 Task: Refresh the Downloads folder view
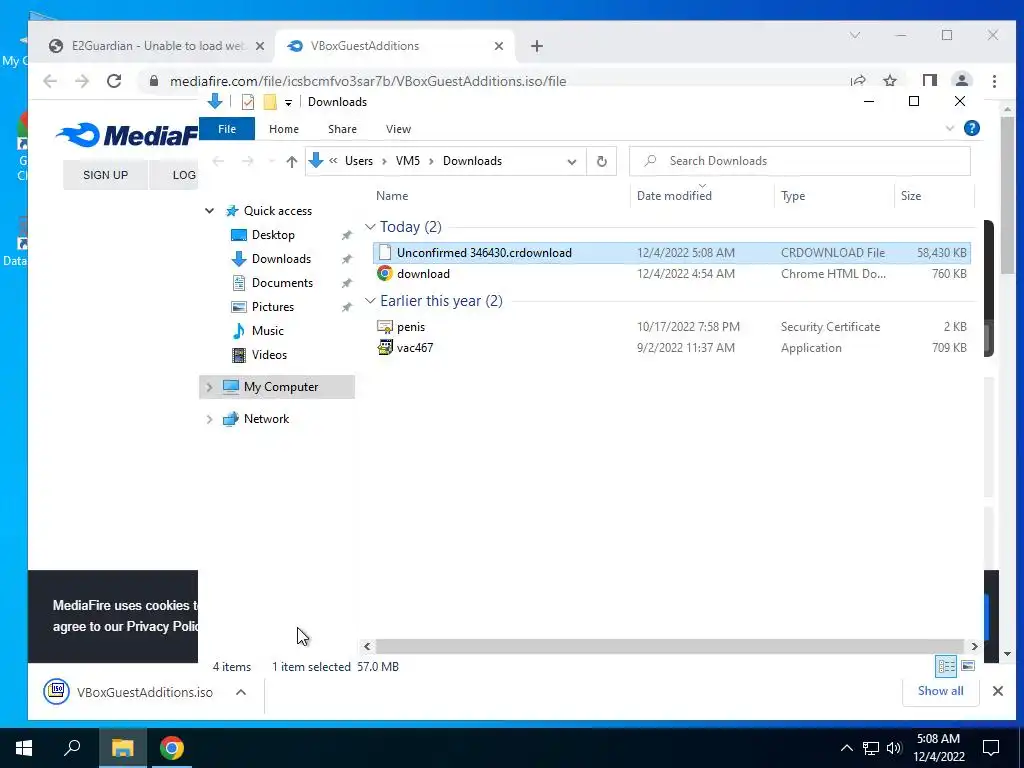coord(601,161)
